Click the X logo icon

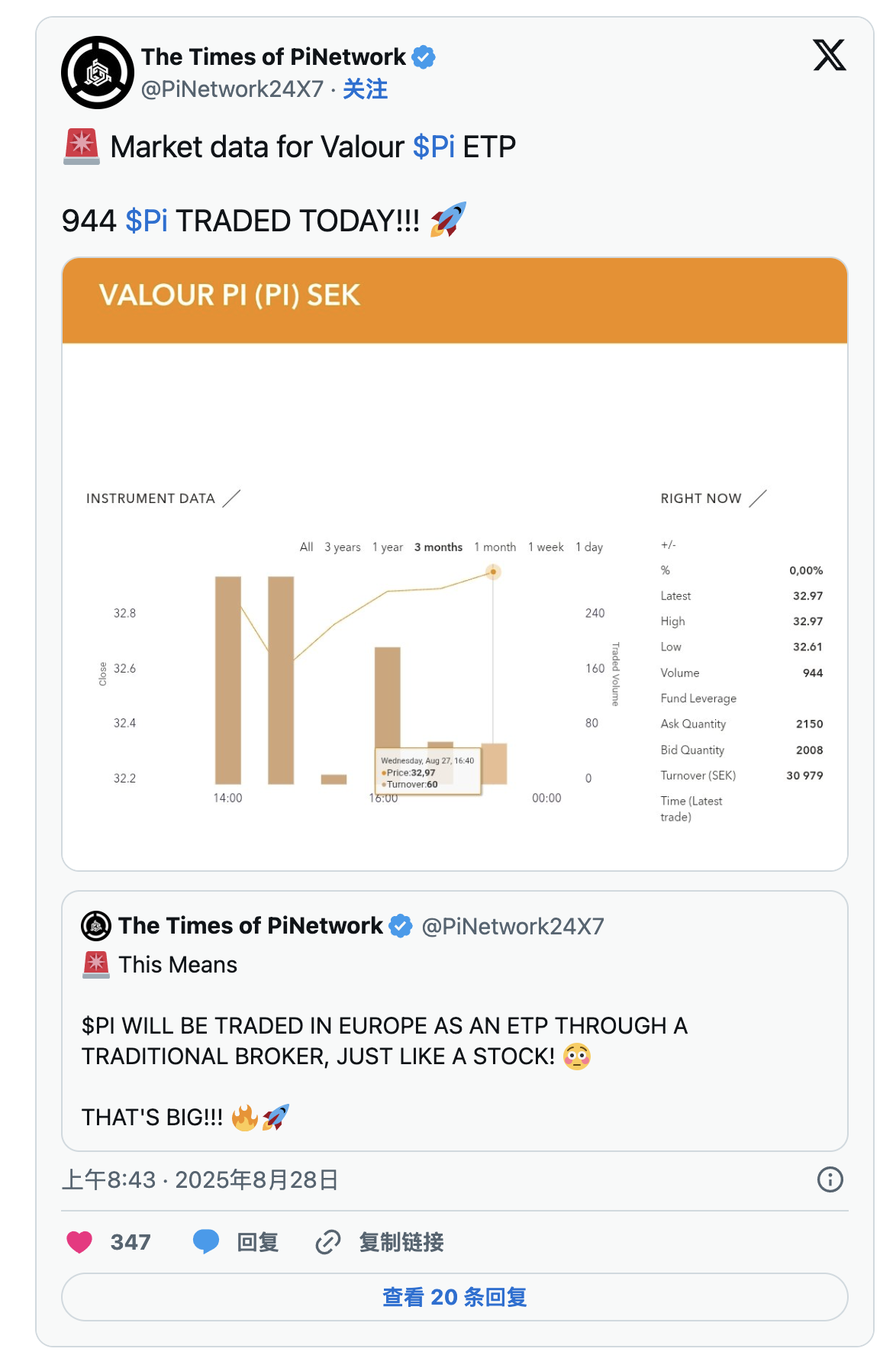click(x=830, y=55)
